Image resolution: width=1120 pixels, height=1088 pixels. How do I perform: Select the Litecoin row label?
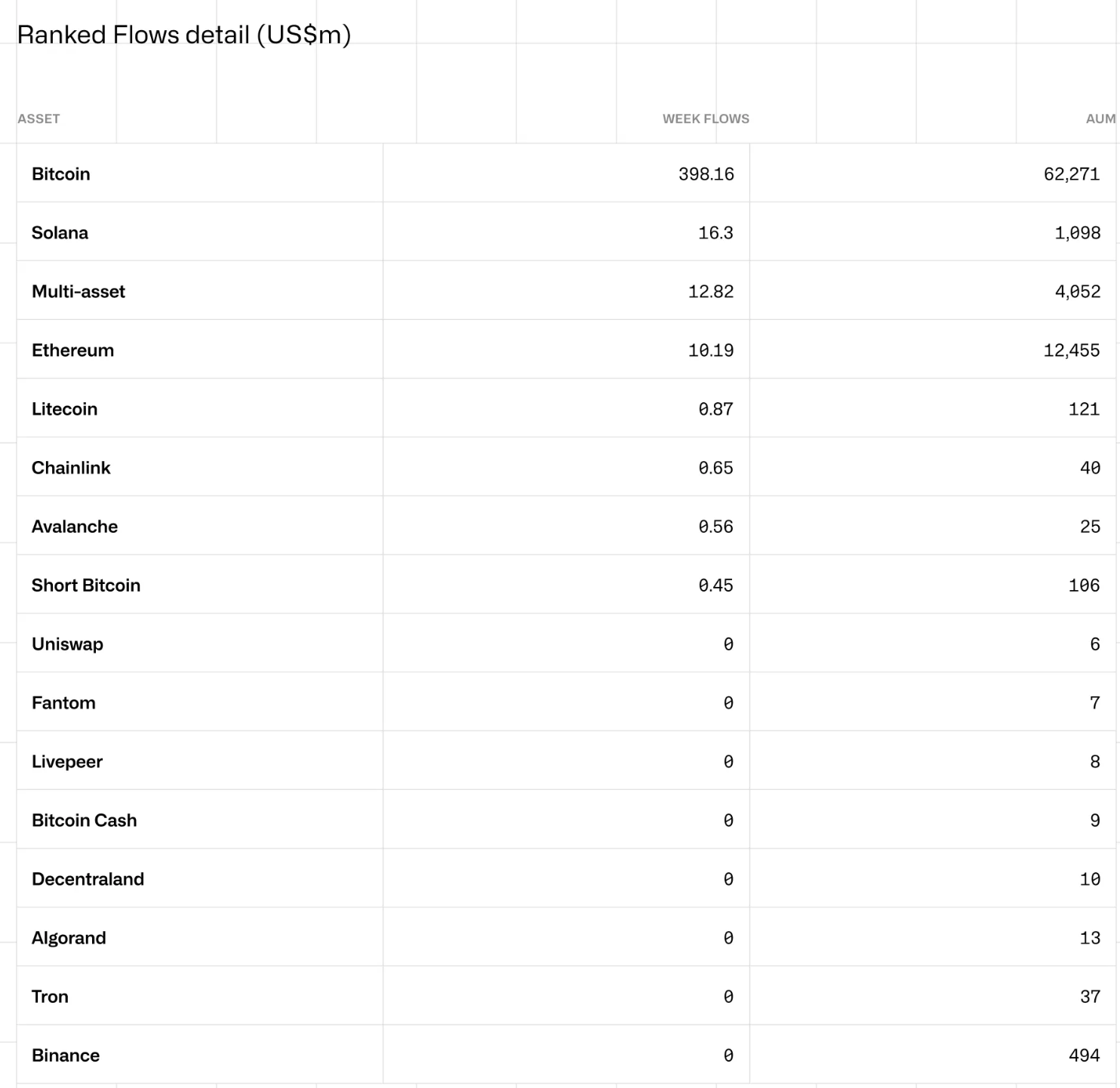(64, 410)
